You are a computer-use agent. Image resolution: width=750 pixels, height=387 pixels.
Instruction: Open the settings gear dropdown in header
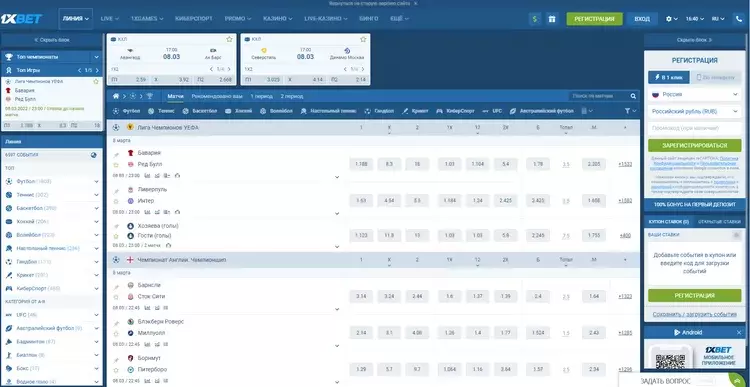672,19
